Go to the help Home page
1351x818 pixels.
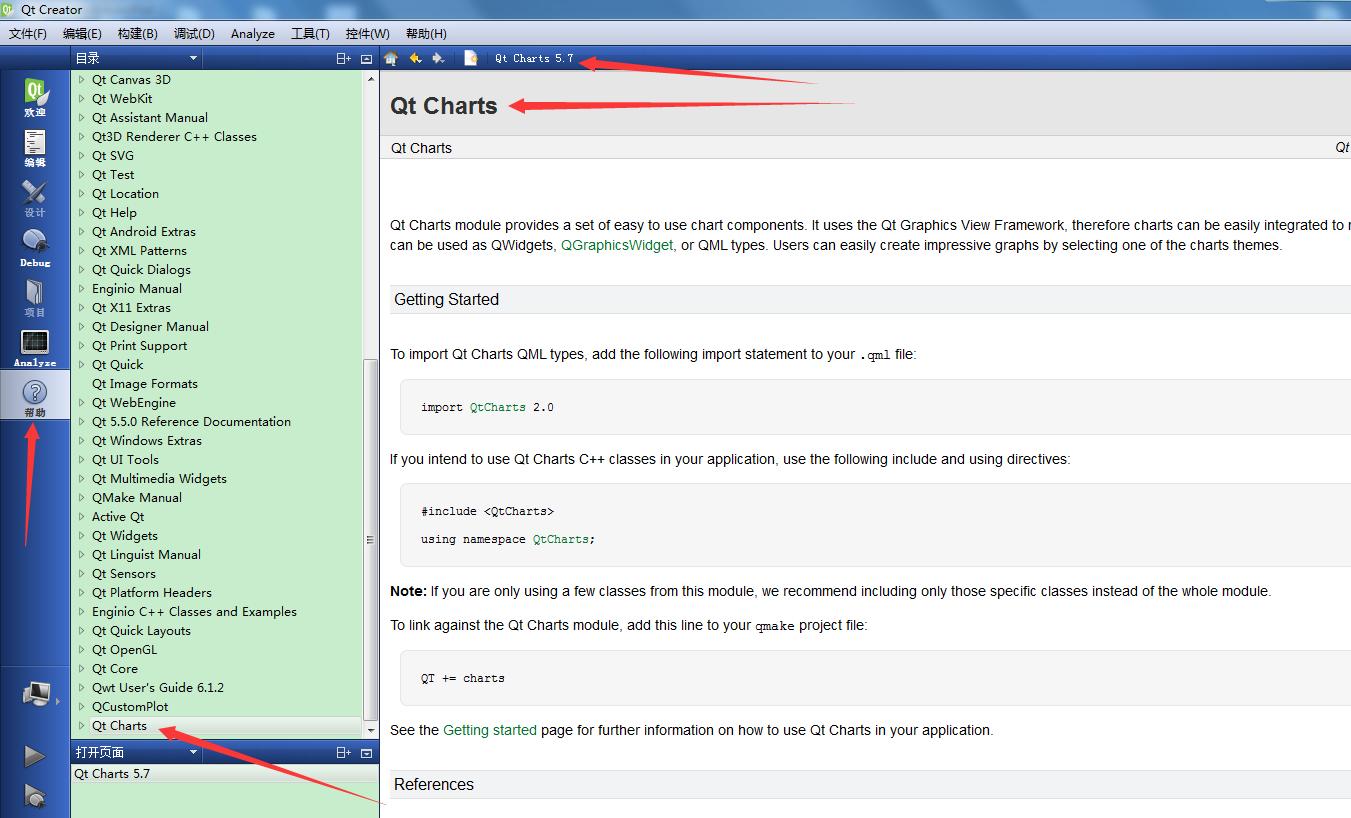[x=391, y=58]
